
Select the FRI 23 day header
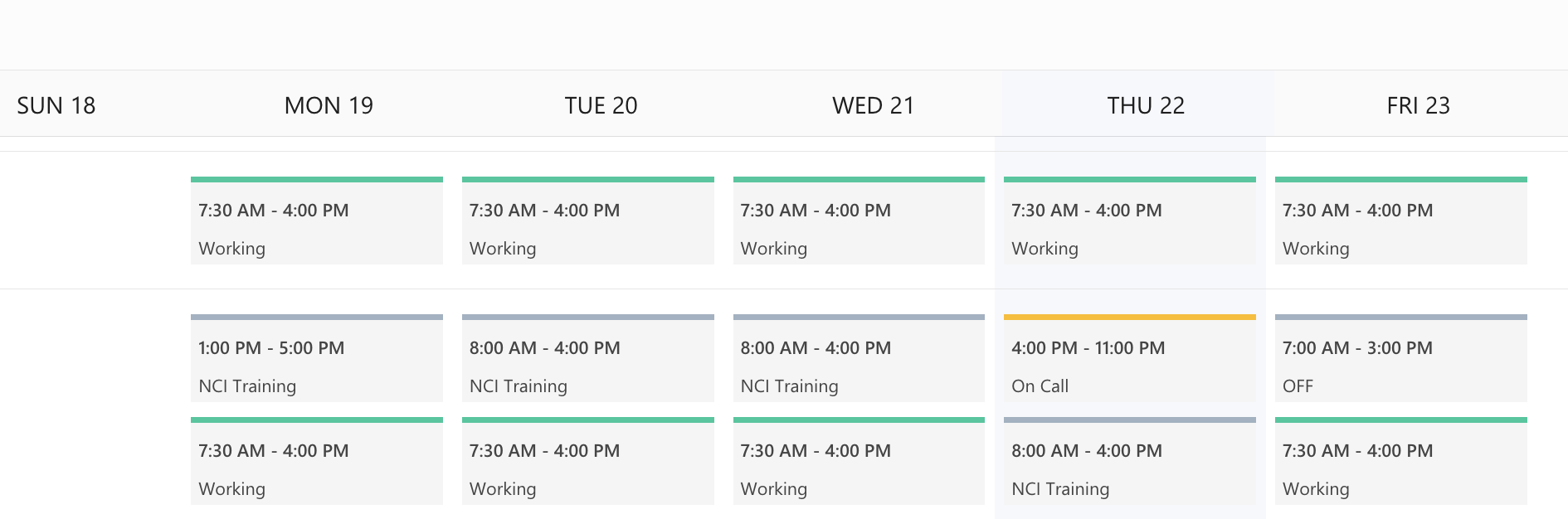click(1418, 105)
